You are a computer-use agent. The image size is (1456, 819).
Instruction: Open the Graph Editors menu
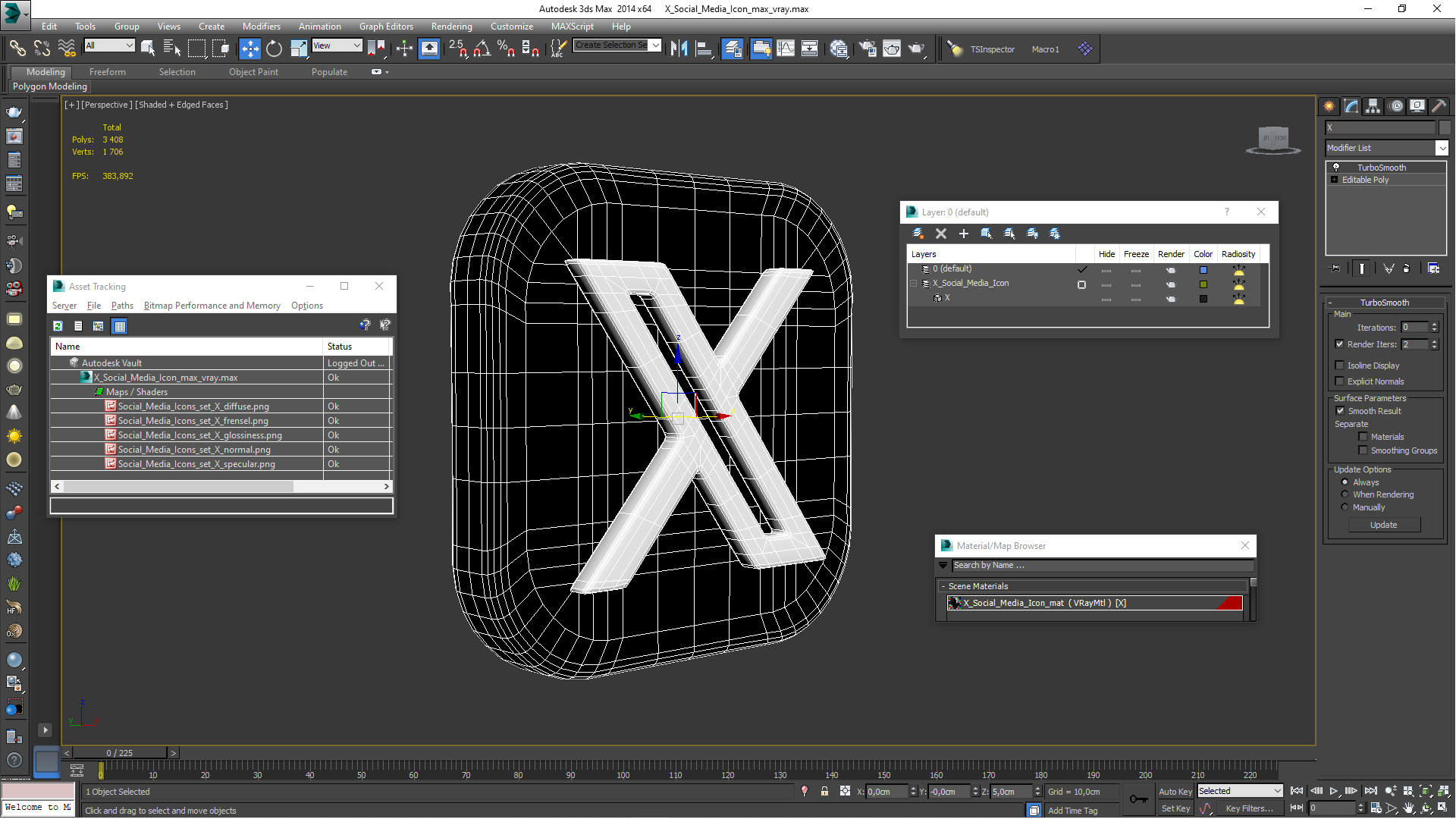click(386, 26)
